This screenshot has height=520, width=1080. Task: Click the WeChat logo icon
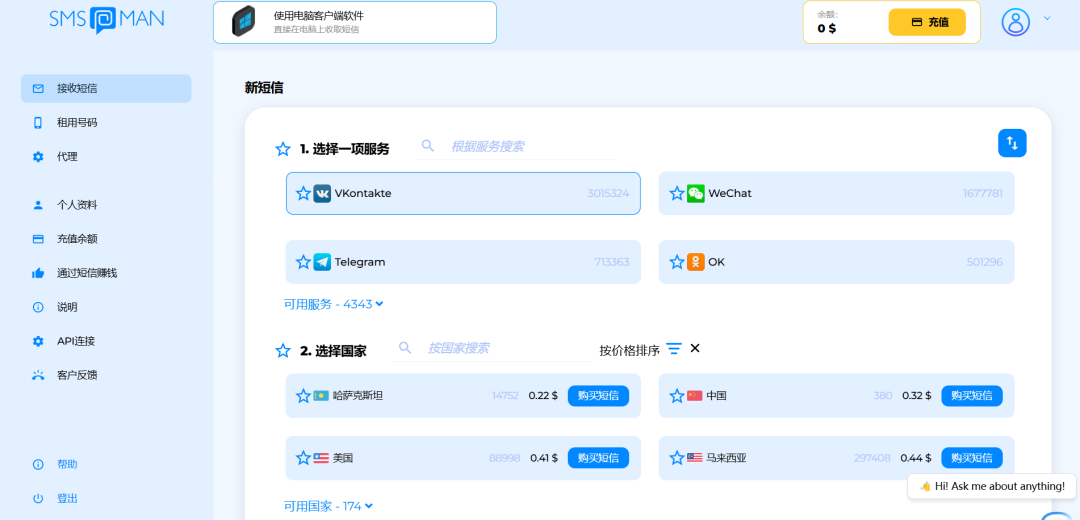(x=696, y=193)
